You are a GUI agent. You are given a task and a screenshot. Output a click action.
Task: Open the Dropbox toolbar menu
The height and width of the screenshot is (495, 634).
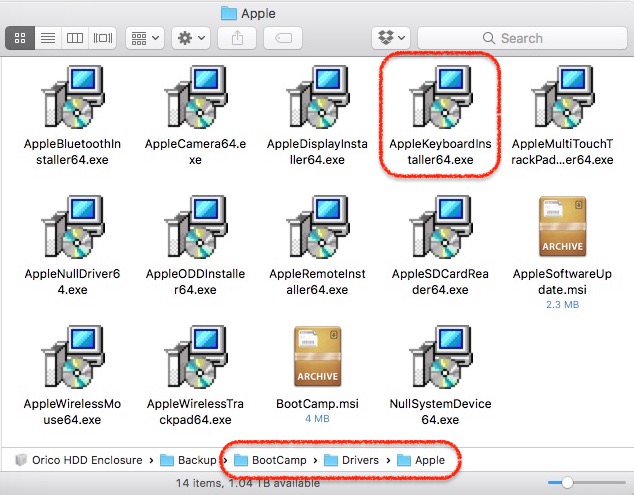tap(391, 38)
